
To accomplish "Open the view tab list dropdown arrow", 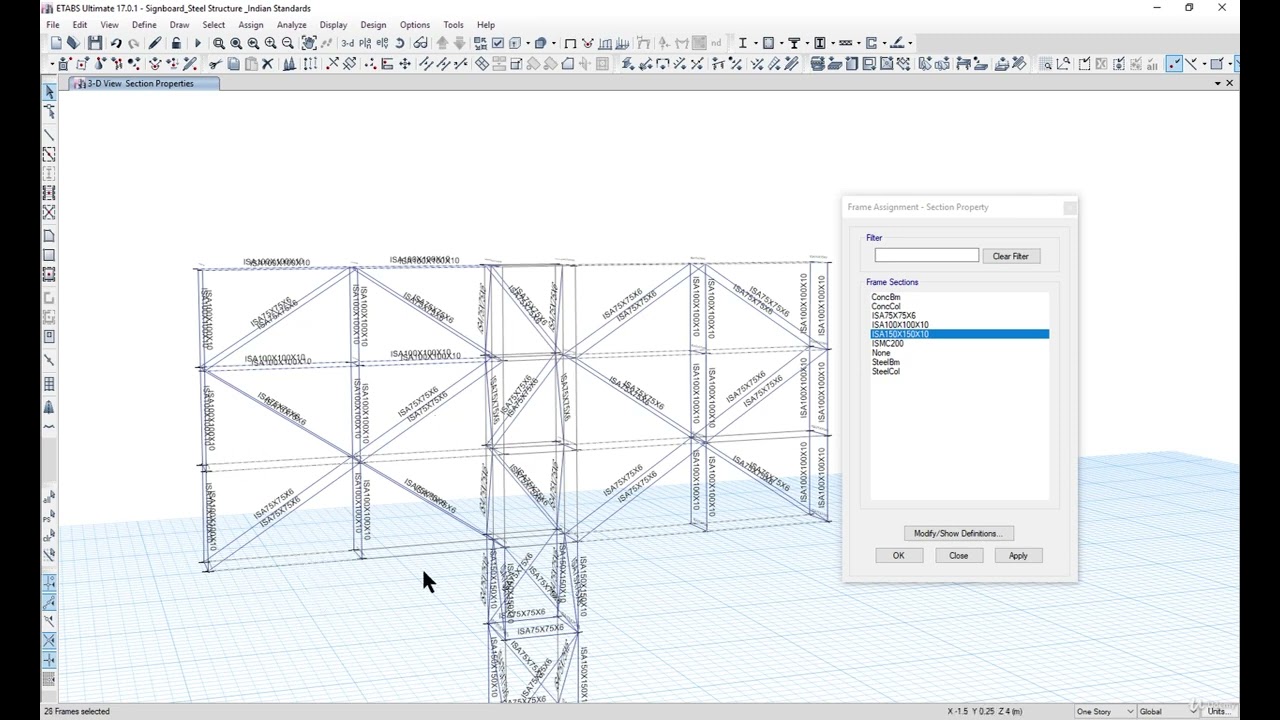I will pyautogui.click(x=1217, y=83).
